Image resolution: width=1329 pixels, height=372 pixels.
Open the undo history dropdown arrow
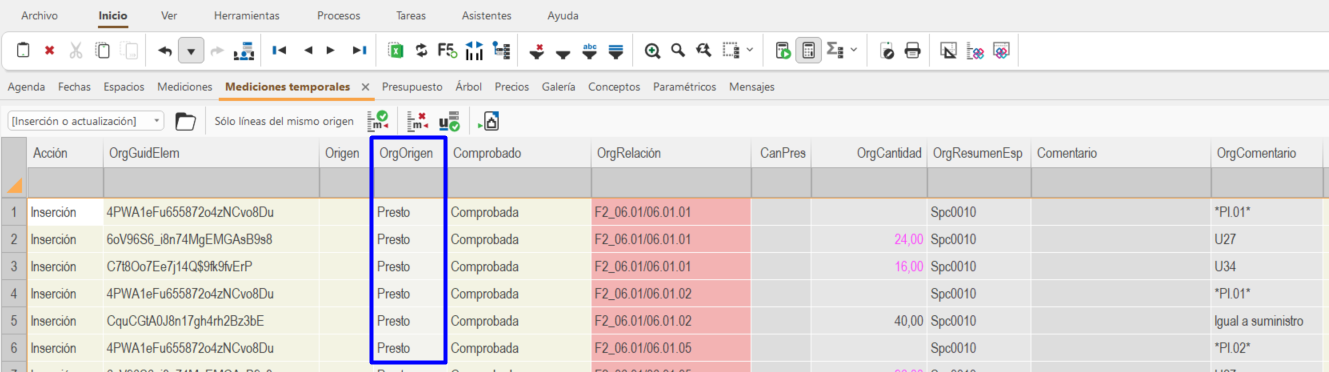(x=192, y=50)
